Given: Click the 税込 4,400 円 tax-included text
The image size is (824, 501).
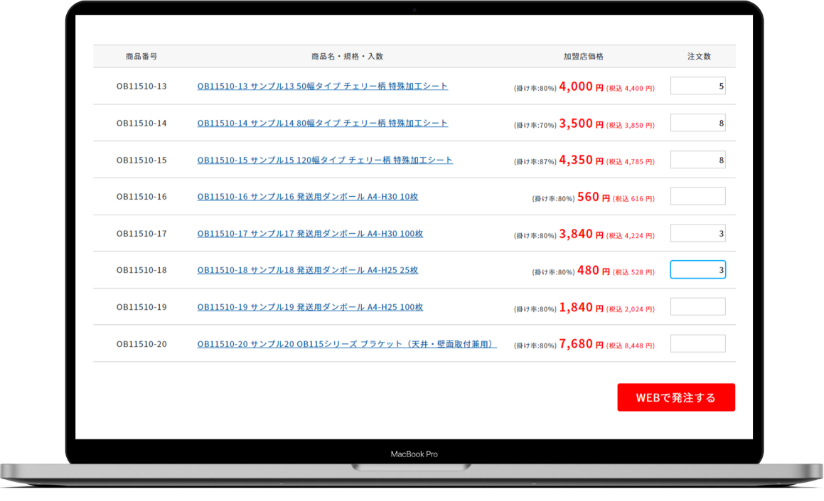Looking at the screenshot, I should (x=631, y=88).
